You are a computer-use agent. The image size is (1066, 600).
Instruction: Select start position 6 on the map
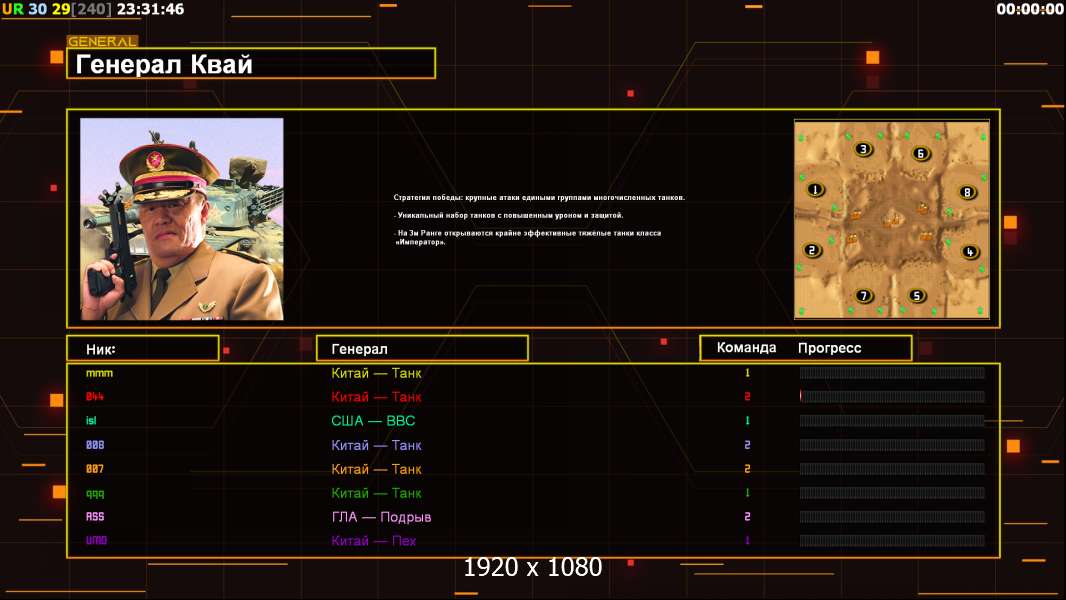[x=921, y=154]
